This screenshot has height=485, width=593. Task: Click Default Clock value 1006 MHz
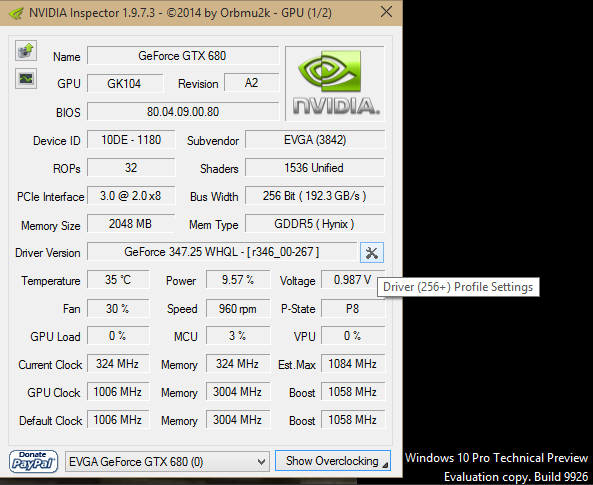point(118,420)
